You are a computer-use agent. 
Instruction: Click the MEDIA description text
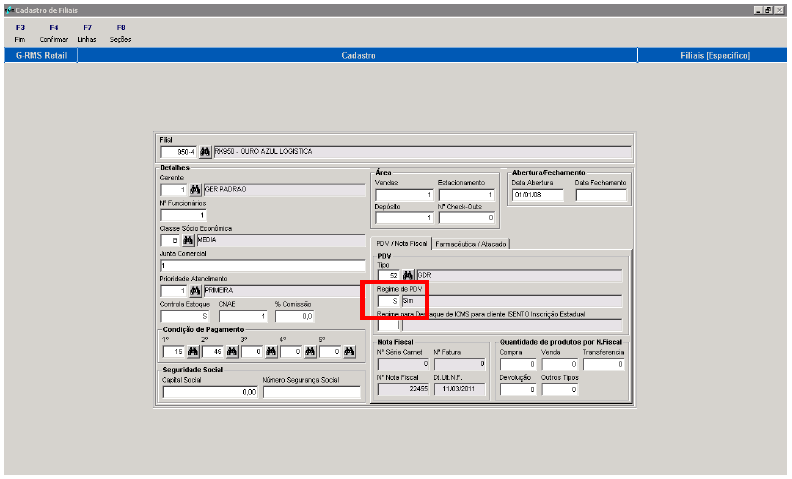207,240
